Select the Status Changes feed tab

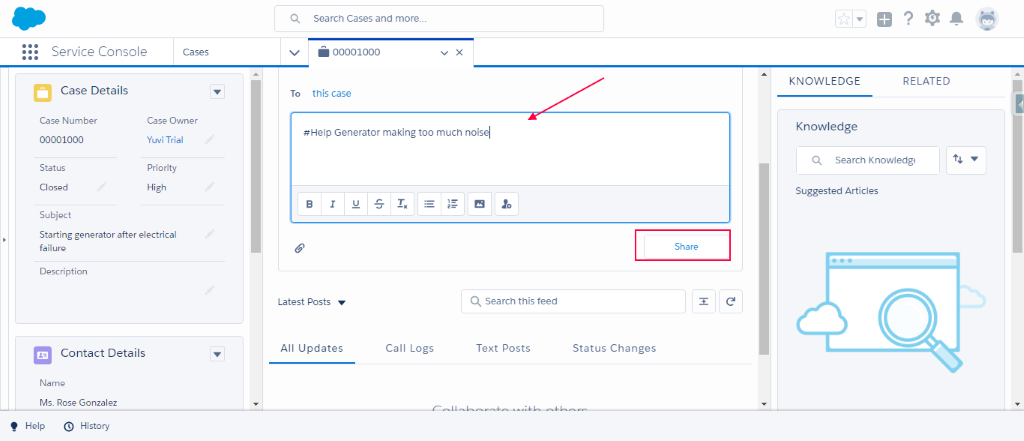click(x=614, y=348)
